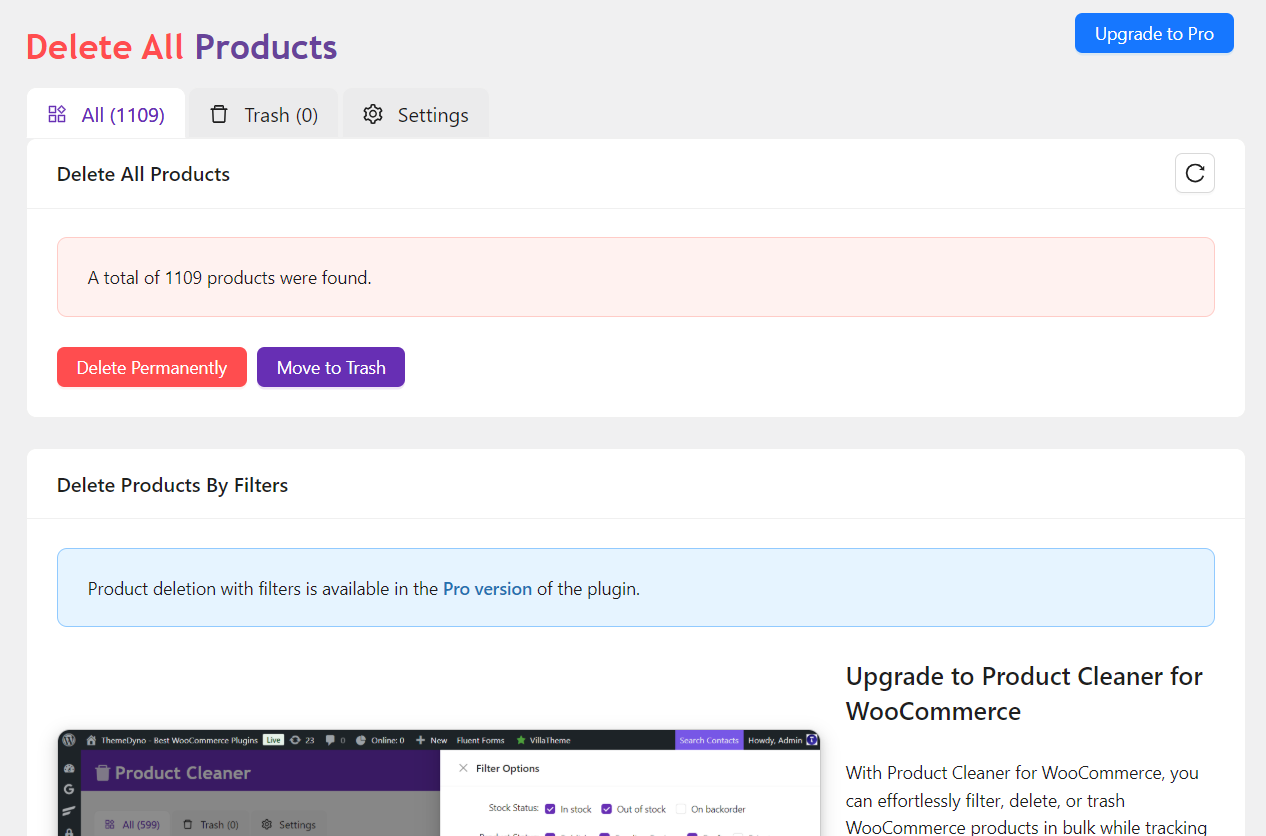Open the All (1109) tab
The height and width of the screenshot is (836, 1266).
click(106, 114)
